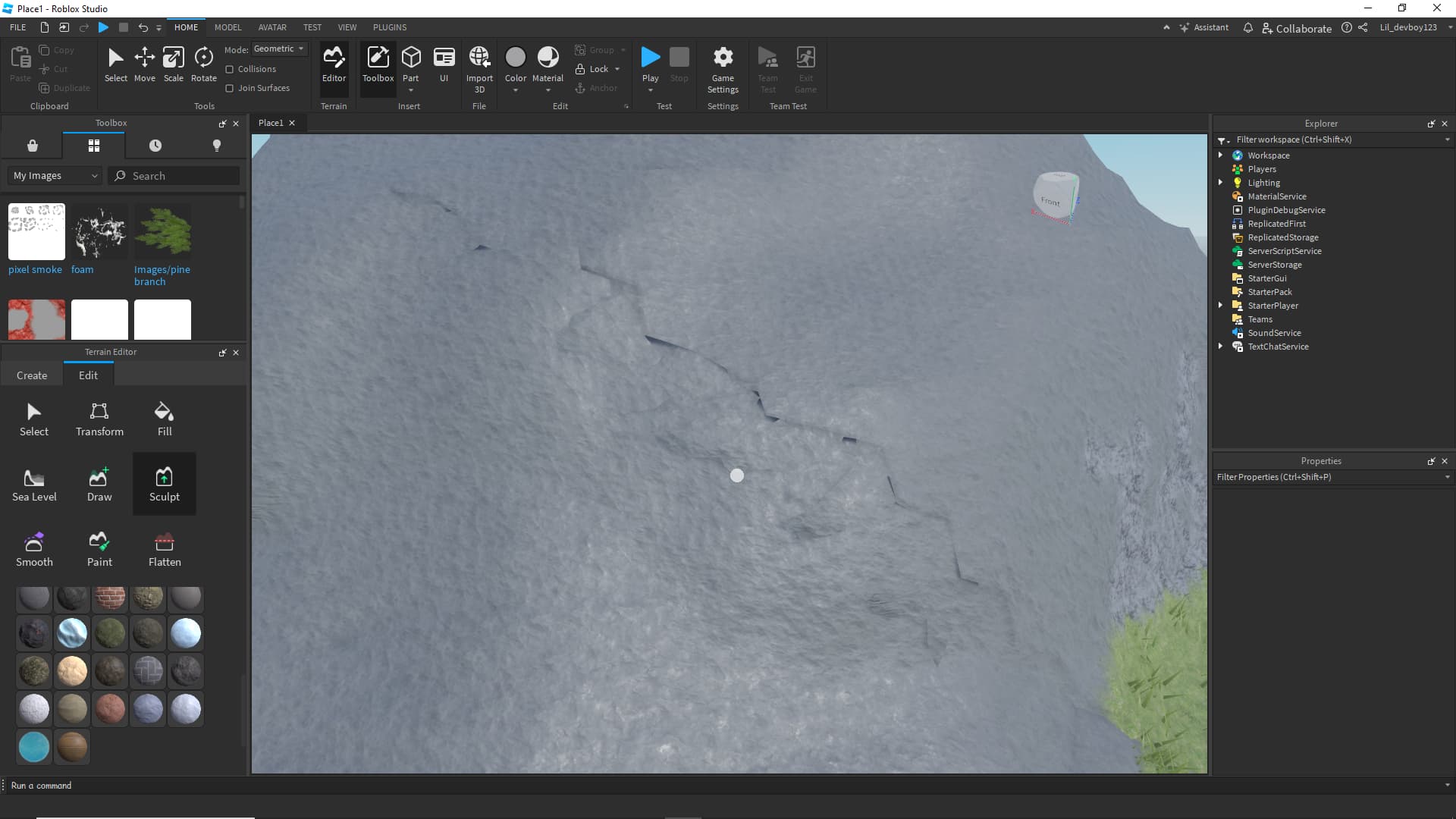Pick the Paint terrain tool

point(99,550)
